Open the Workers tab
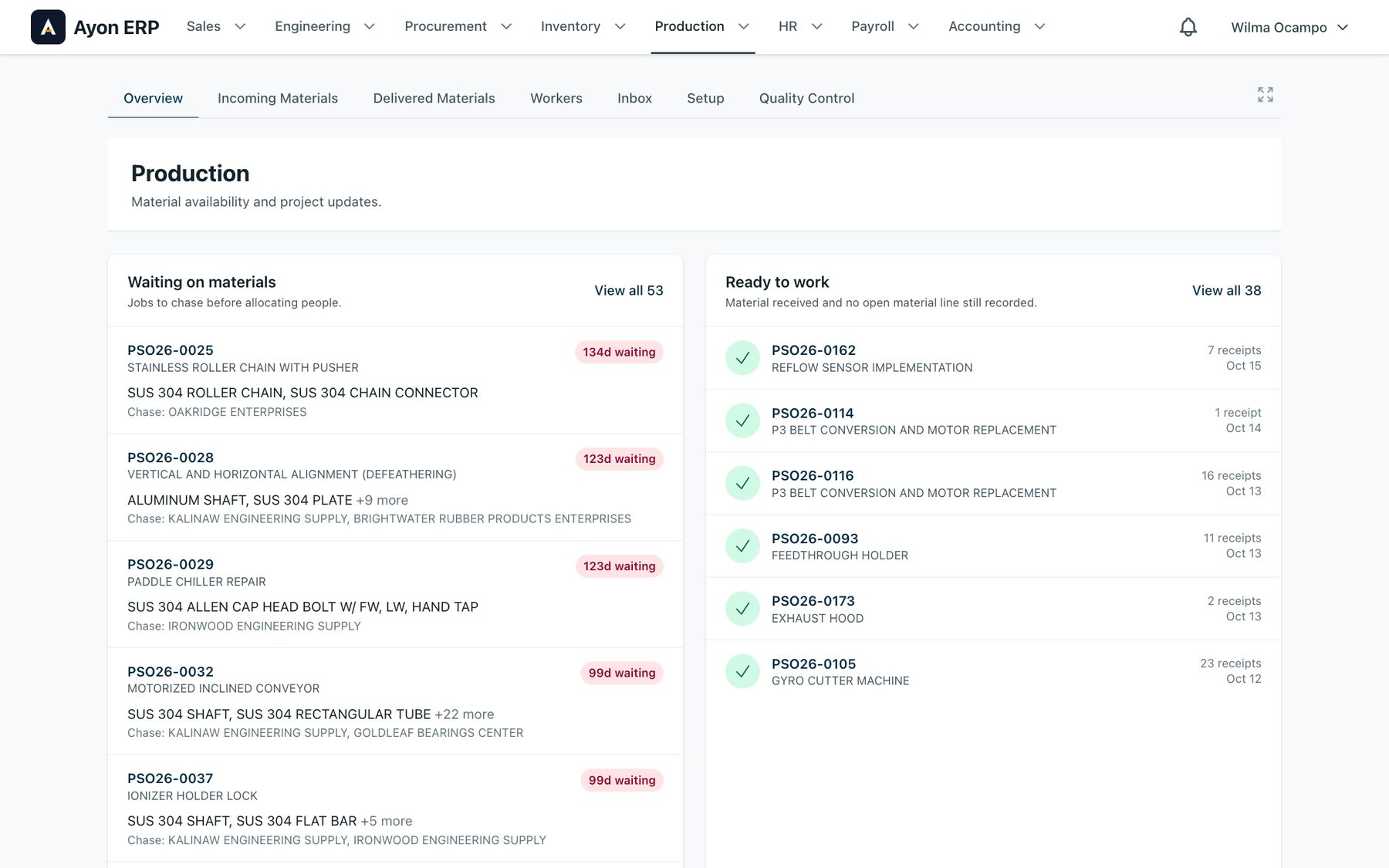 coord(556,98)
